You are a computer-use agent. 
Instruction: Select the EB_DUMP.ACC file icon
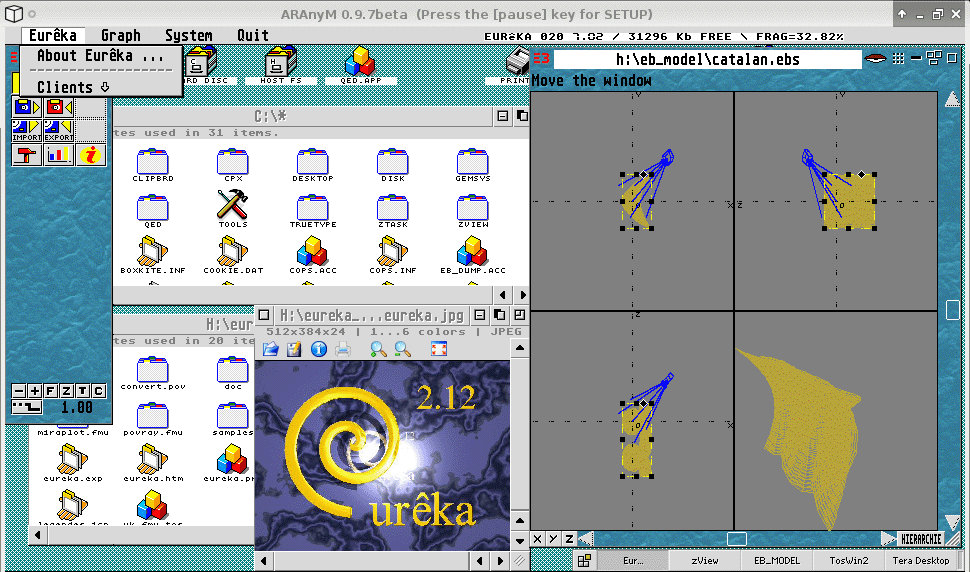[473, 255]
